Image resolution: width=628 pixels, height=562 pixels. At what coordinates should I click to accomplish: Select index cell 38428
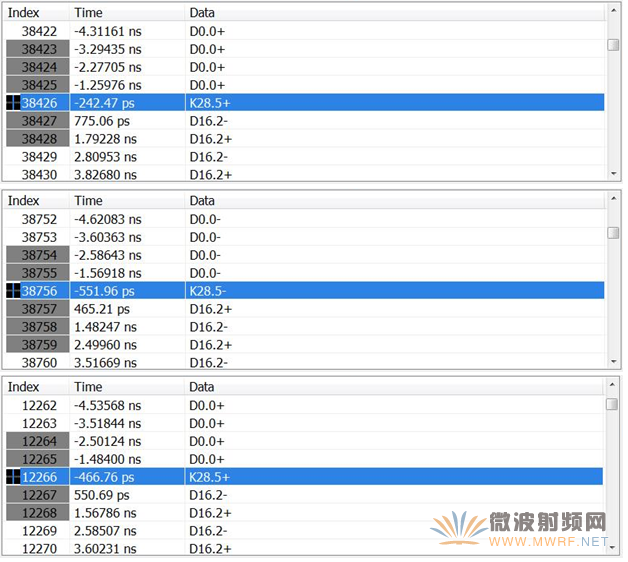click(x=38, y=139)
